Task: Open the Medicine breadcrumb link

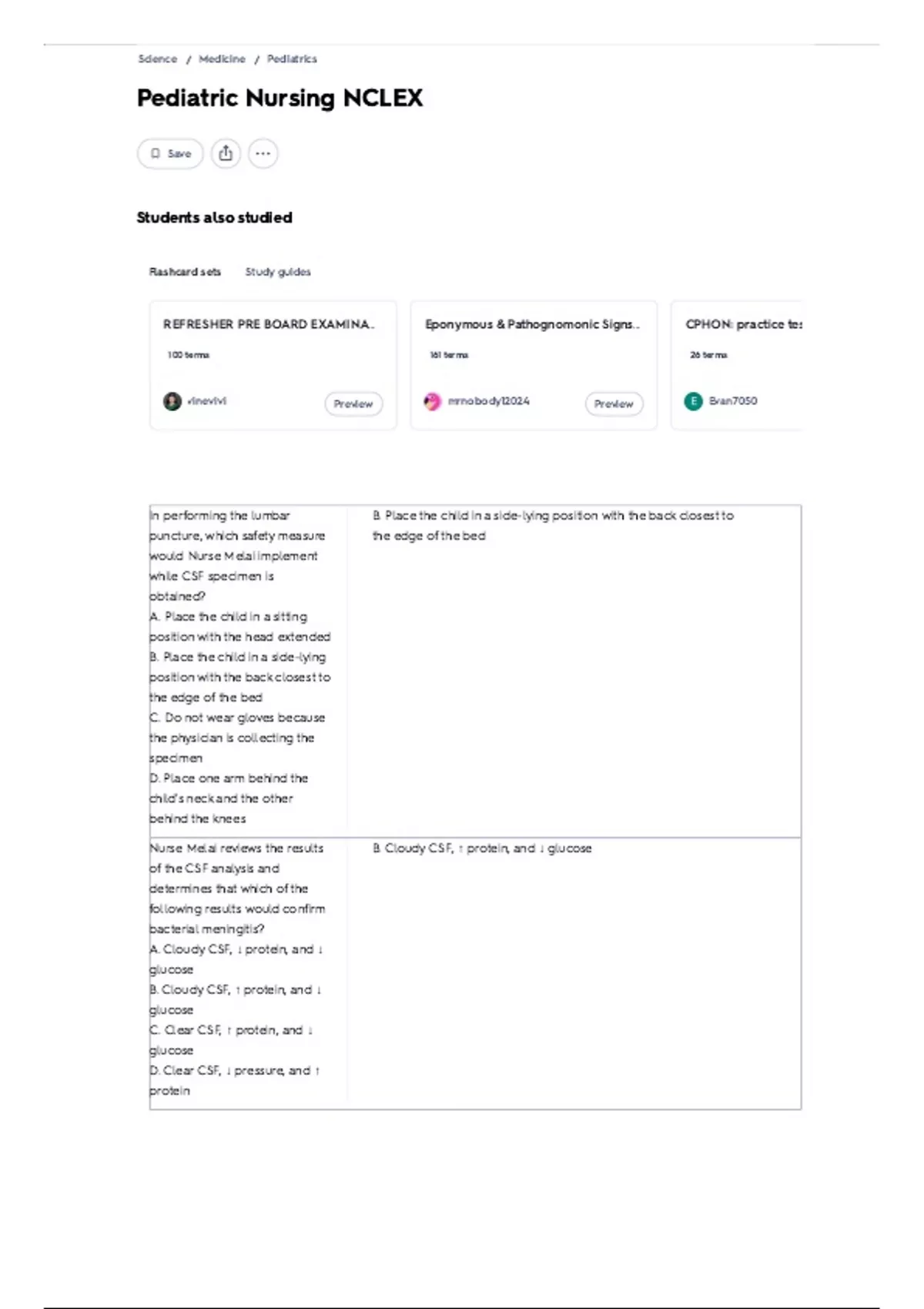Action: [x=222, y=59]
